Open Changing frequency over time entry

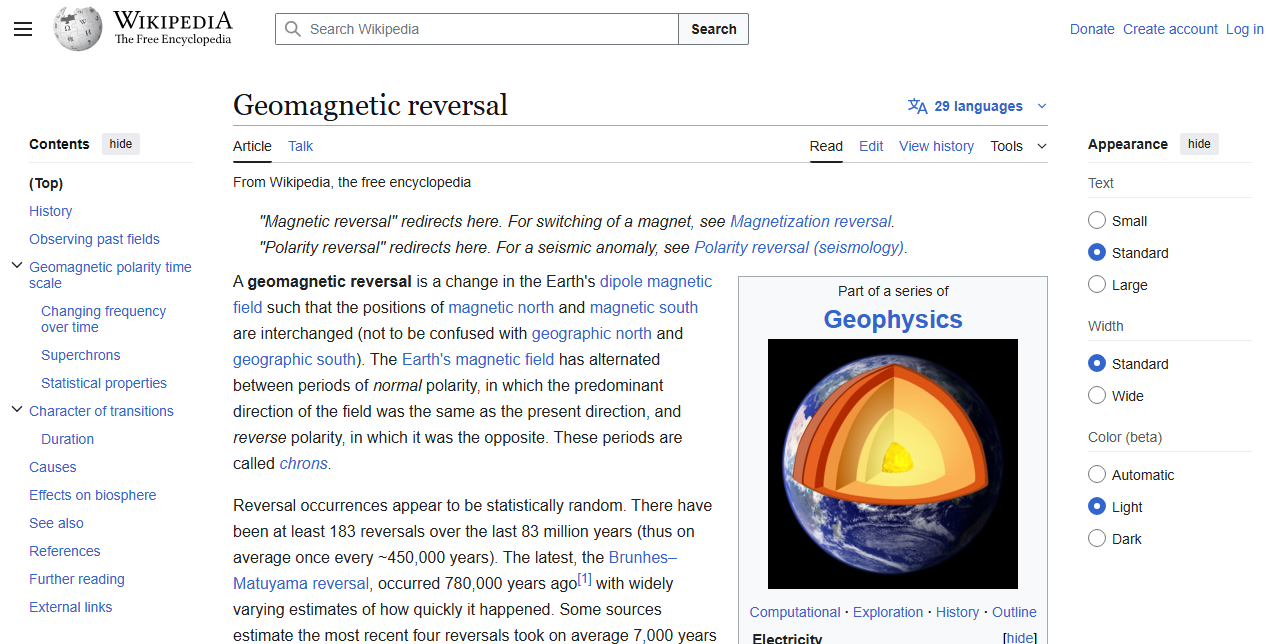pyautogui.click(x=103, y=319)
